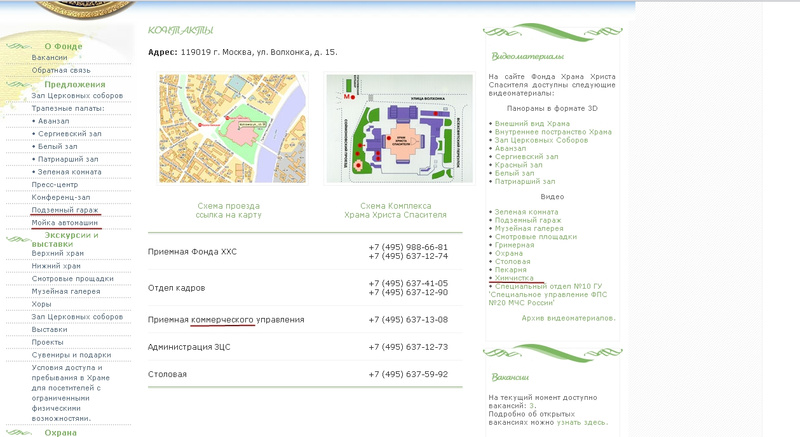Select Отдел кадров phone +7 (495) 637-41-05
The image size is (800, 437).
[408, 284]
